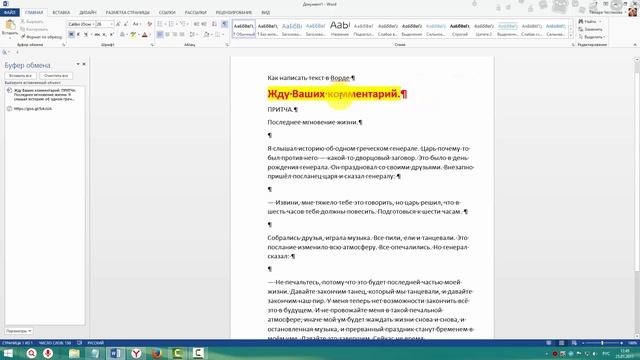Open the font name dropdown
Viewport: 640px width, 360px height.
click(93, 24)
